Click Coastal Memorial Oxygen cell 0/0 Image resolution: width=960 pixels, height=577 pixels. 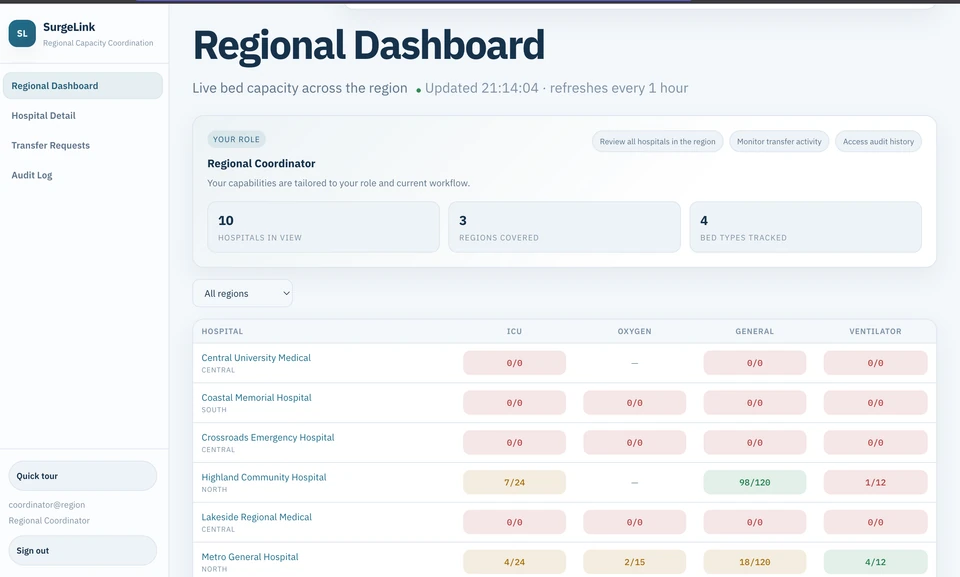click(x=634, y=403)
